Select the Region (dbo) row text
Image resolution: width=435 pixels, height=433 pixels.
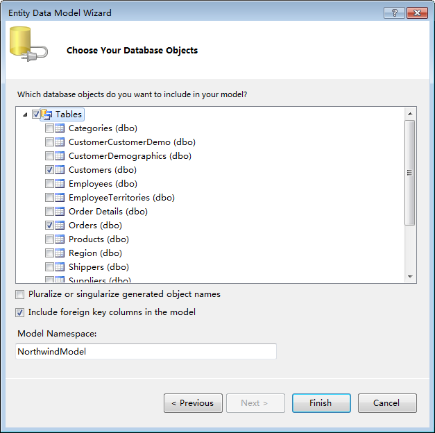95,253
